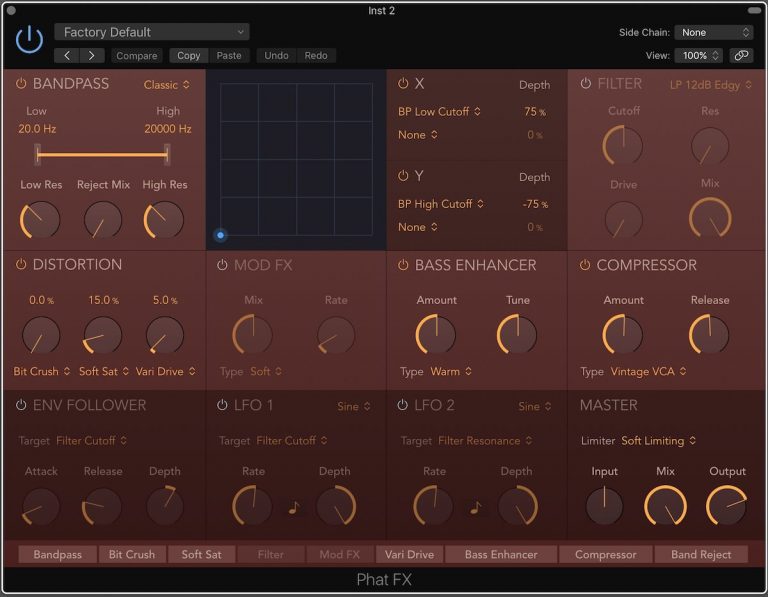Screen dimensions: 768x597
Task: Select the Bandpass routing tab
Action: [x=57, y=554]
